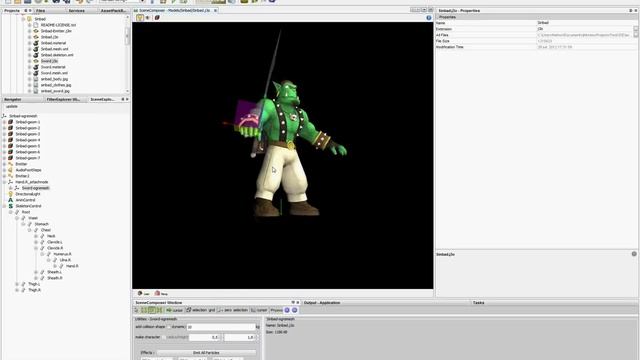Click the Sinbad folder icon in Projects tree
Image resolution: width=640 pixels, height=360 pixels.
coord(29,19)
